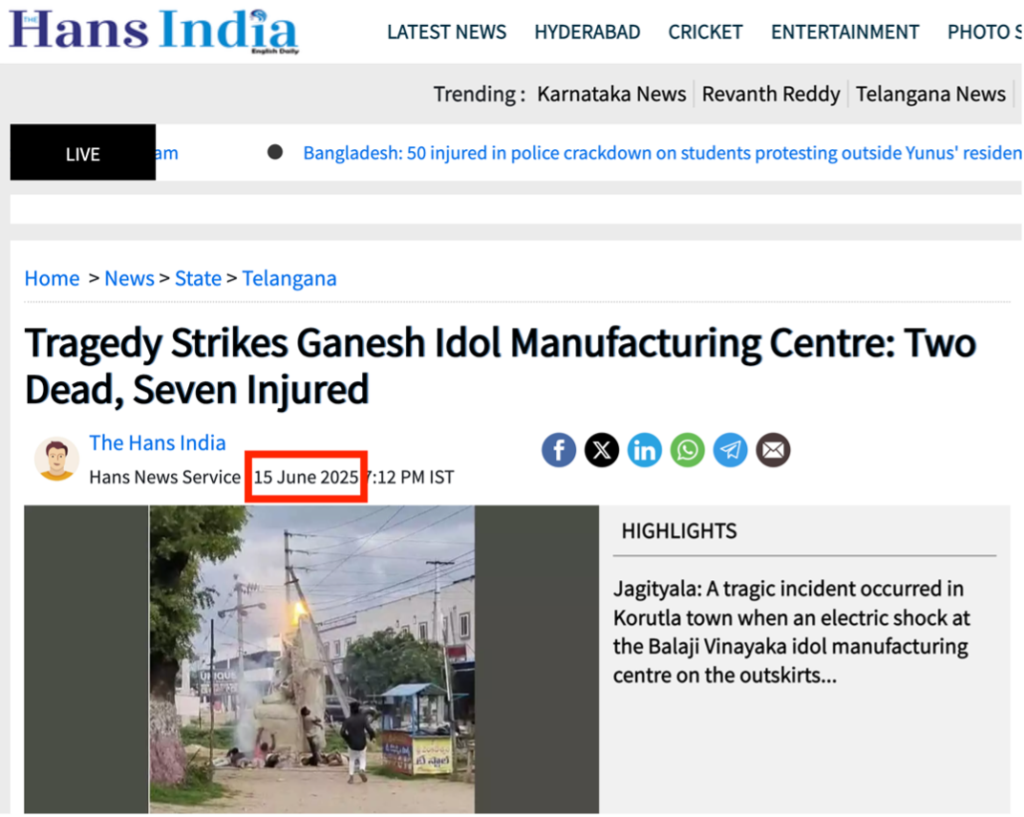Click the LIVE ticker button

[x=83, y=152]
